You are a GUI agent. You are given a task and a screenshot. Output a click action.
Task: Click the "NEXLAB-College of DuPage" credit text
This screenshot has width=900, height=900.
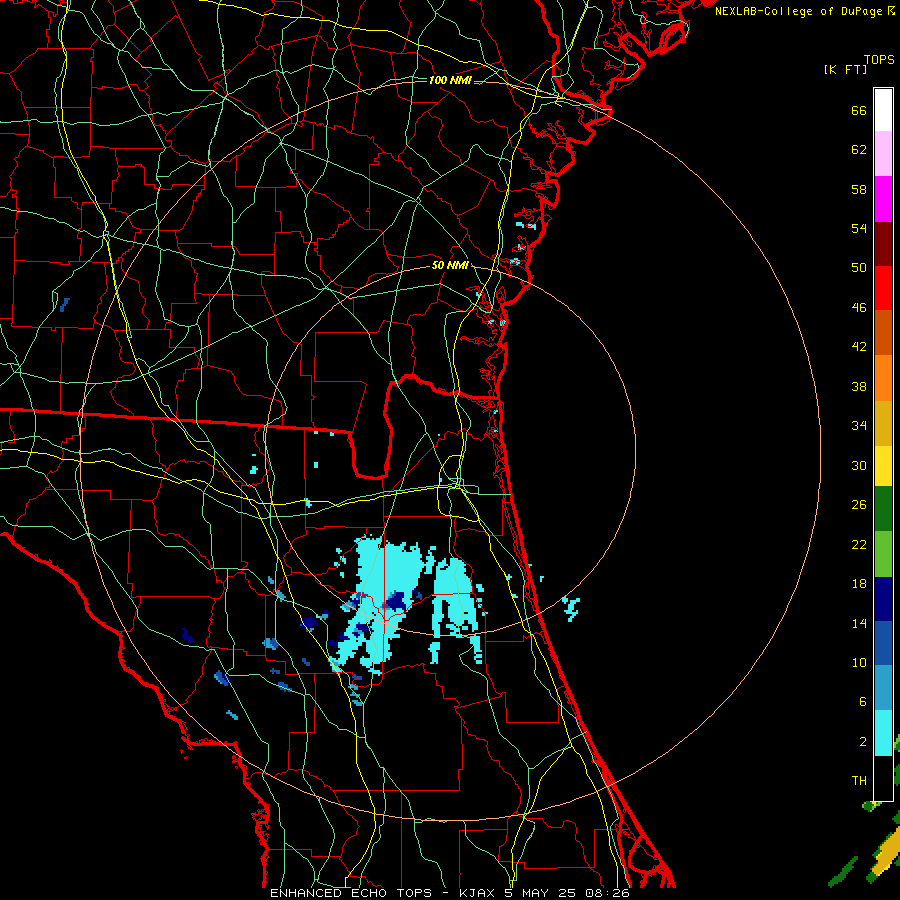click(798, 11)
